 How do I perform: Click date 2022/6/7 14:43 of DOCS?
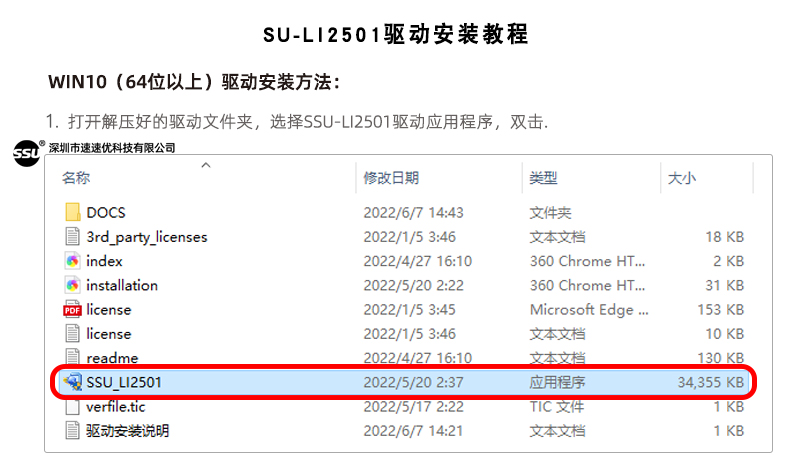[x=414, y=213]
